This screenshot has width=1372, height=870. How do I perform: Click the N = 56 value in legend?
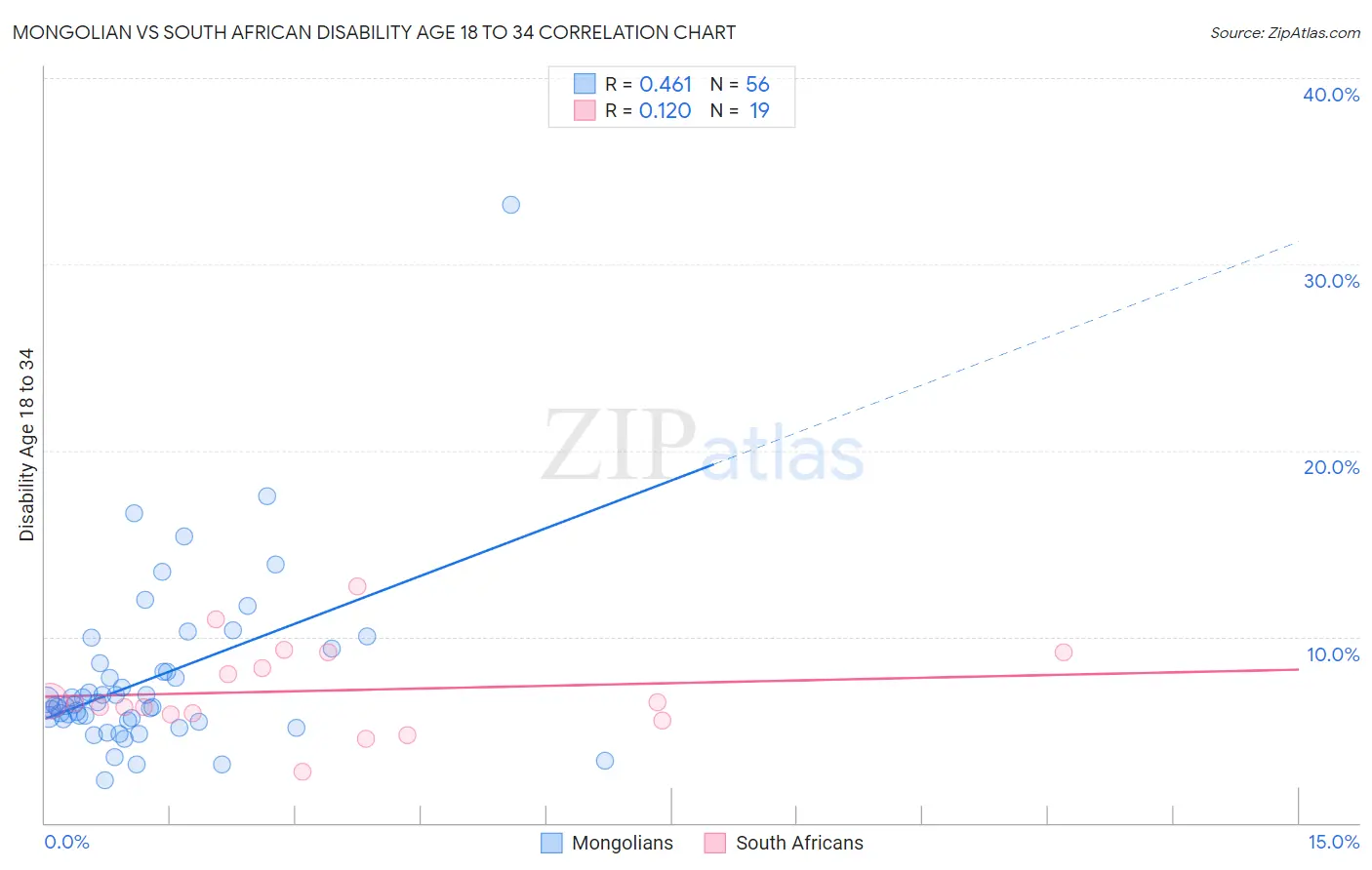740,84
